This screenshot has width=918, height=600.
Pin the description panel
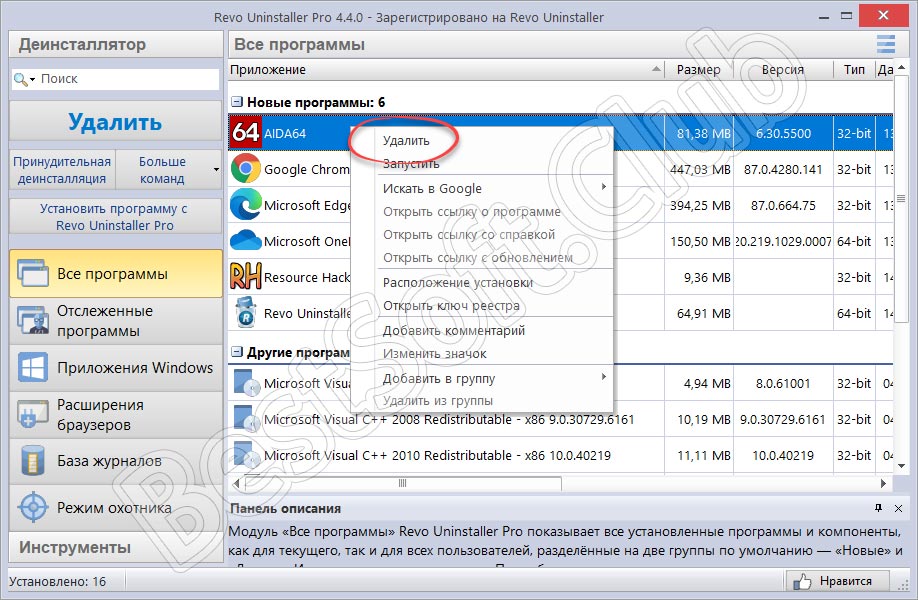coord(878,508)
